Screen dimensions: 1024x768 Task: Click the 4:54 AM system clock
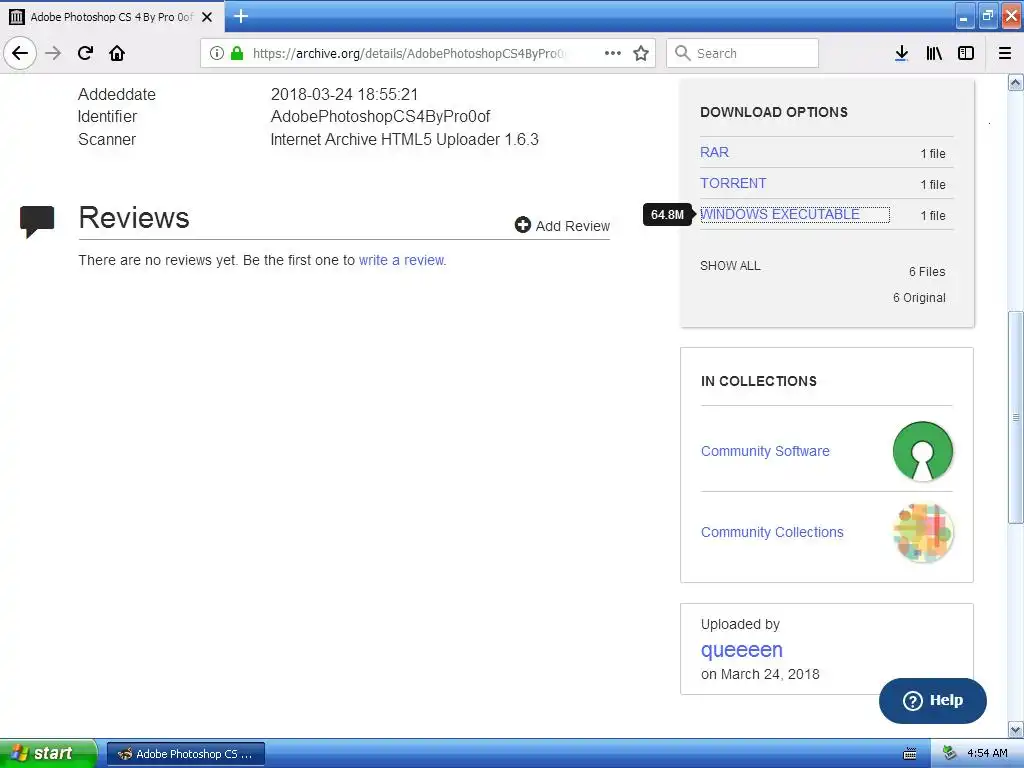(x=987, y=754)
